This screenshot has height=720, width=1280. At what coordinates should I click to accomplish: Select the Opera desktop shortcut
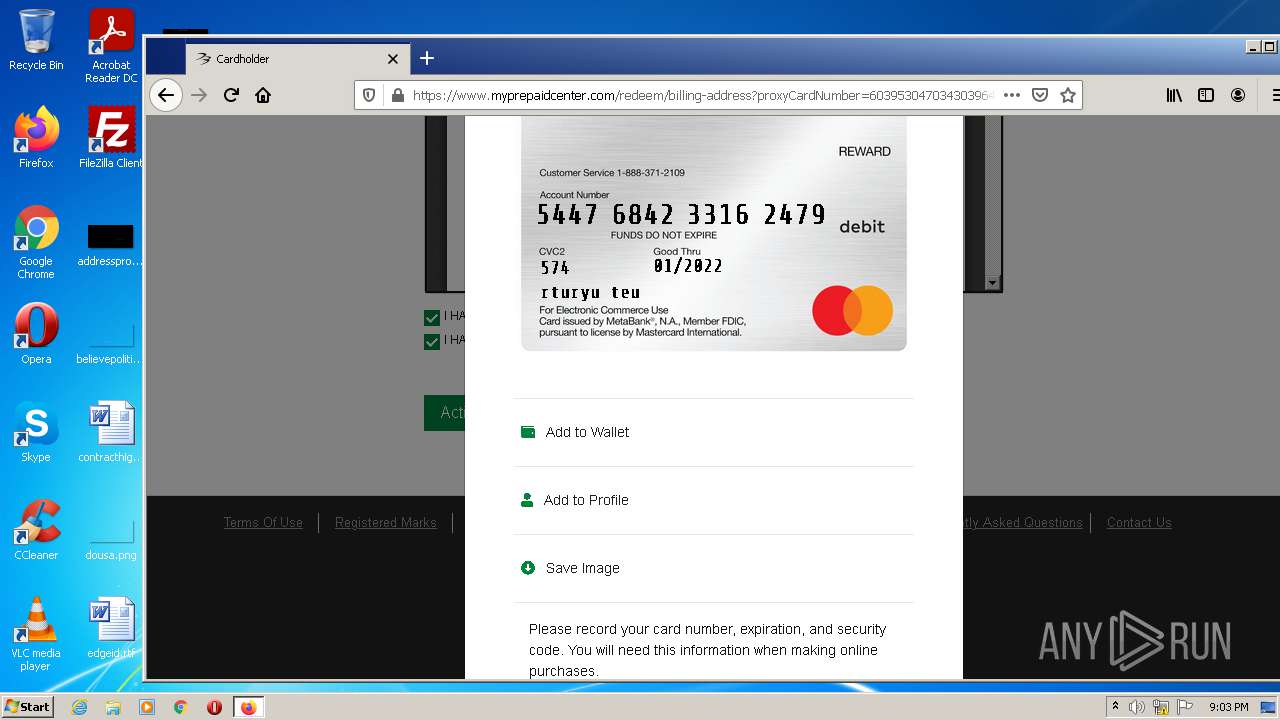coord(36,334)
